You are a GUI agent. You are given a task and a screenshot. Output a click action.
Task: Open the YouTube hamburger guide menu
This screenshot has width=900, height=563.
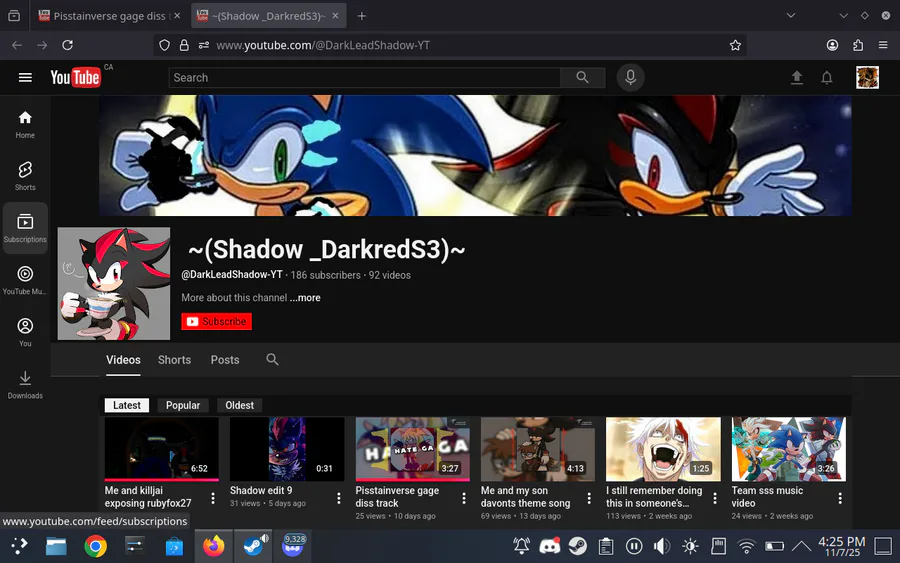click(x=25, y=77)
